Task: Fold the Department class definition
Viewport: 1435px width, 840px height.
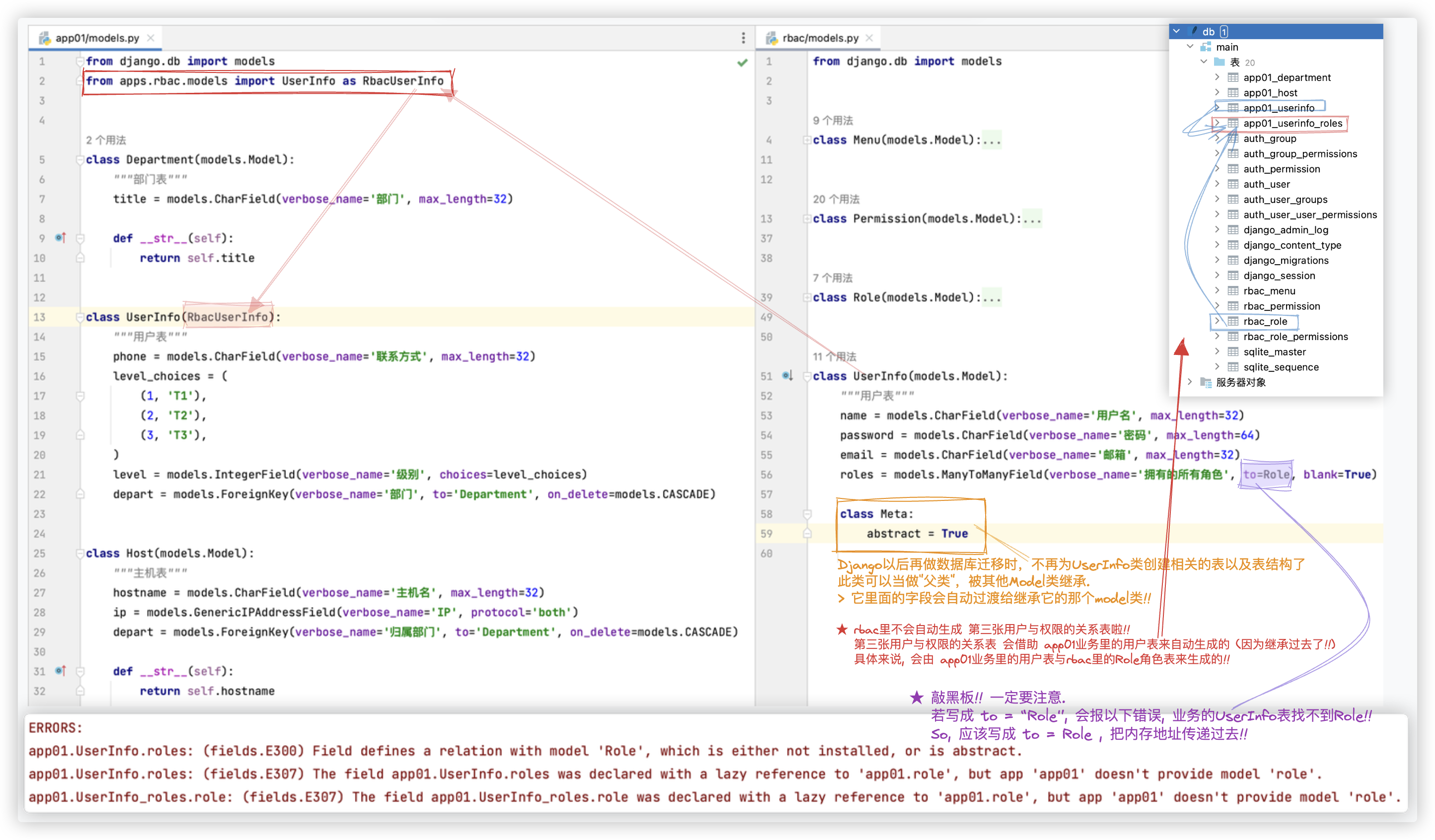Action: point(80,159)
